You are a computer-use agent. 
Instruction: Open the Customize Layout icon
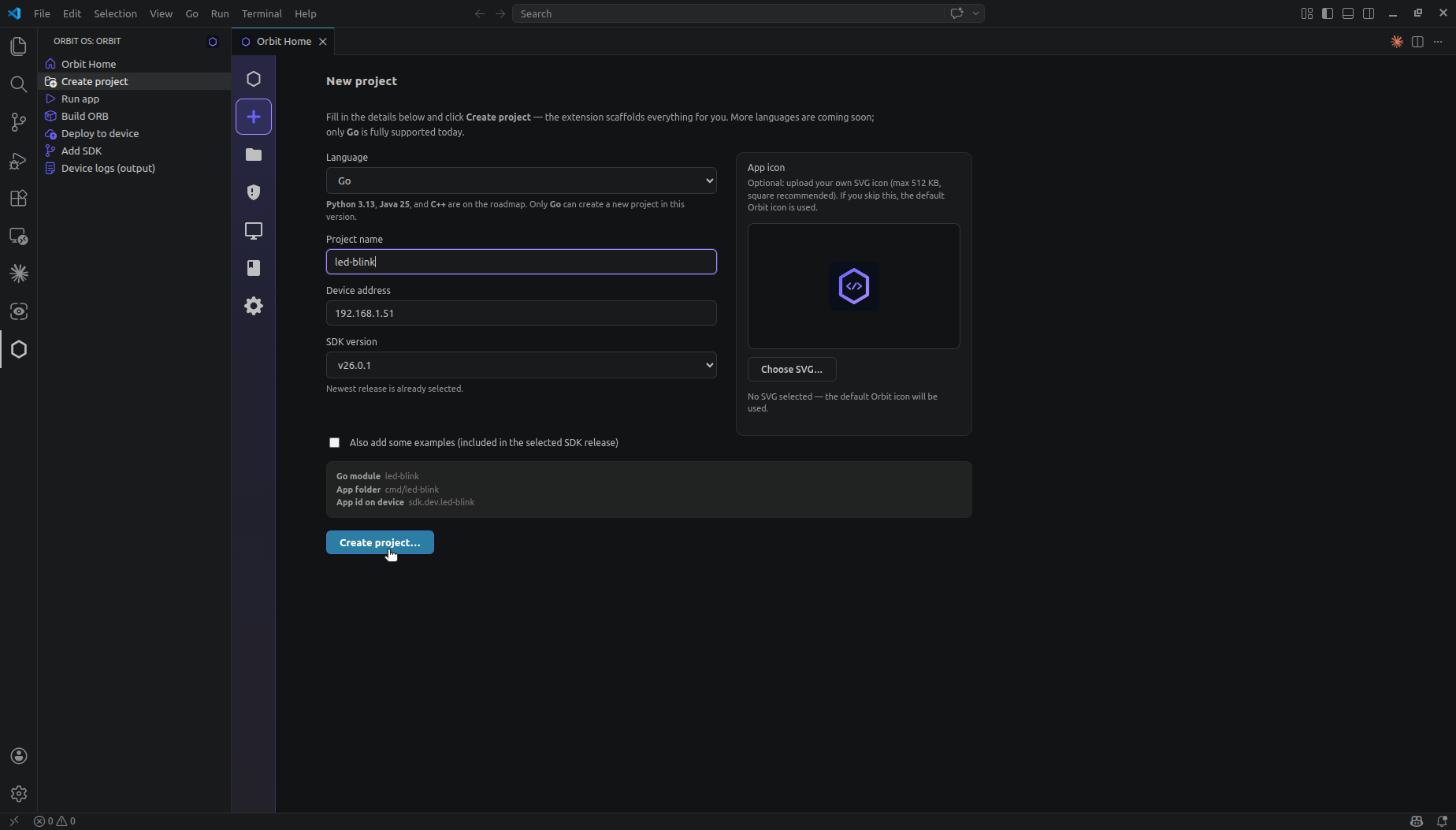(1307, 13)
